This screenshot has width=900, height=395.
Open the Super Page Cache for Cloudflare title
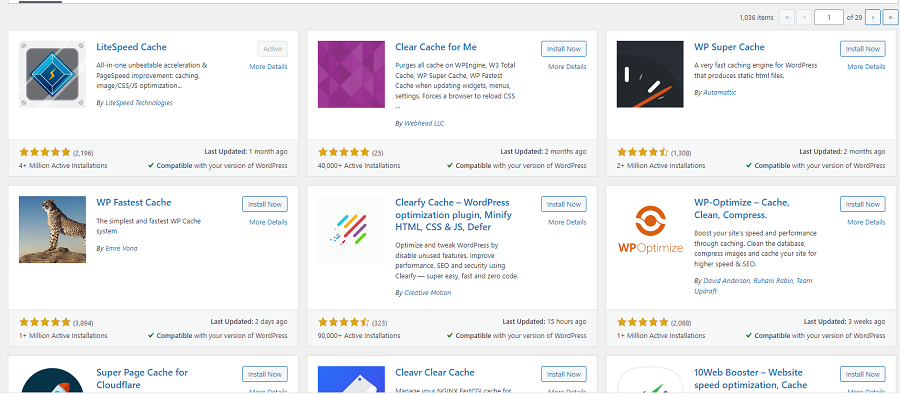(142, 378)
